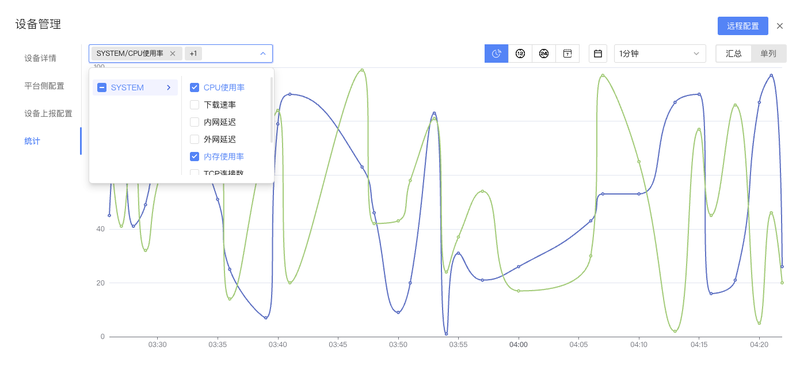Select the 24-hour time range icon
Screen dimensions: 800x381
544,54
